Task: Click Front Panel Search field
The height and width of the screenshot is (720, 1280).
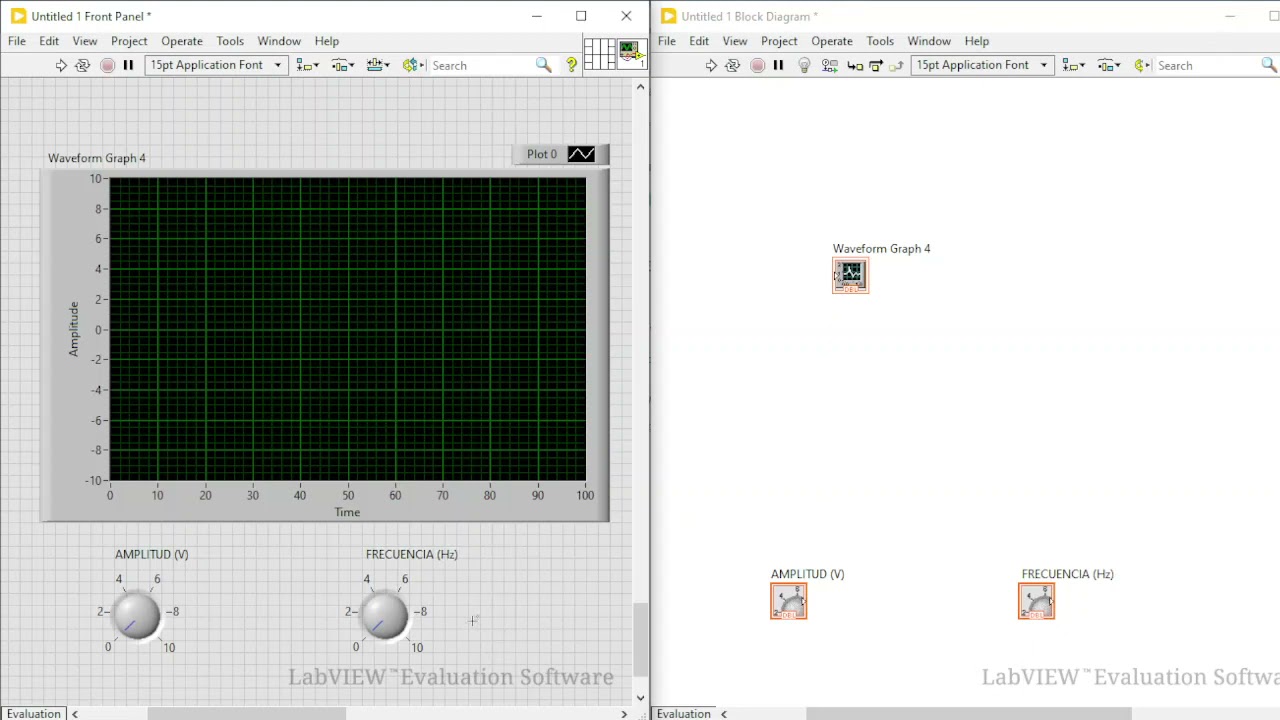Action: 480,65
